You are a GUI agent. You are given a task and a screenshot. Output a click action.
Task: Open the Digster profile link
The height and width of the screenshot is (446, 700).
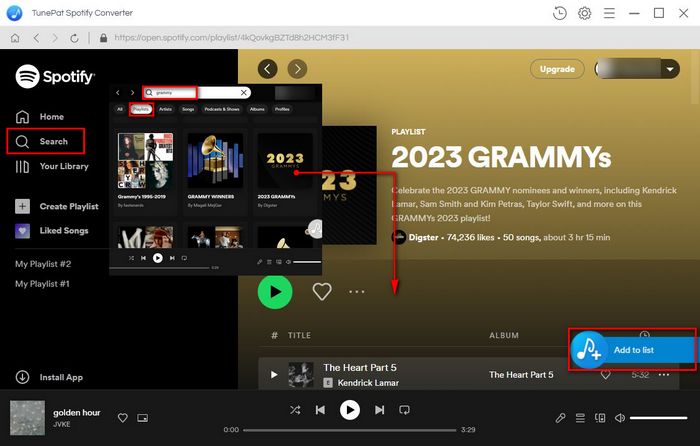pos(423,237)
